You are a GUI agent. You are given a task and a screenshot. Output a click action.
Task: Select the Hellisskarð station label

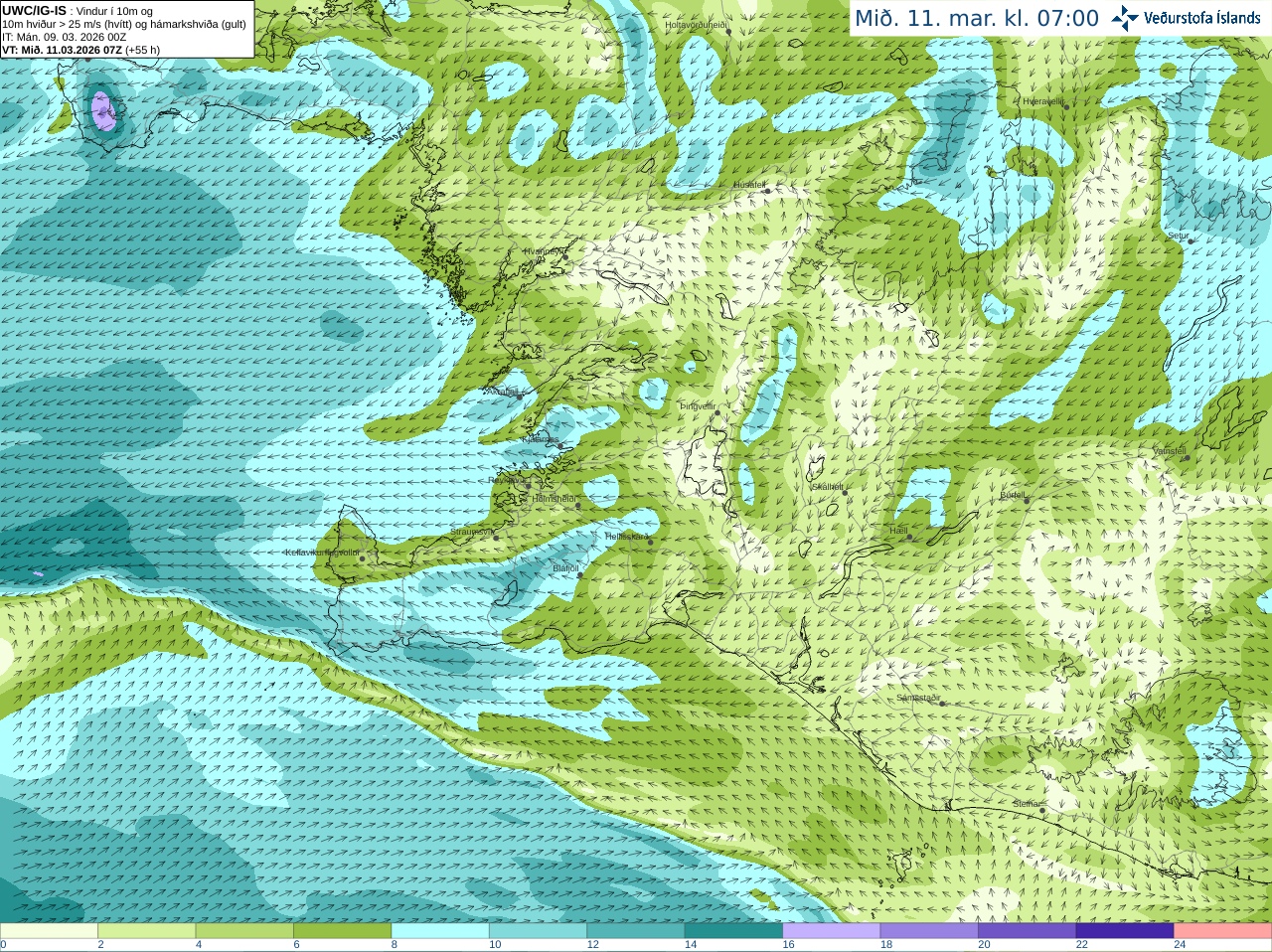tap(627, 537)
